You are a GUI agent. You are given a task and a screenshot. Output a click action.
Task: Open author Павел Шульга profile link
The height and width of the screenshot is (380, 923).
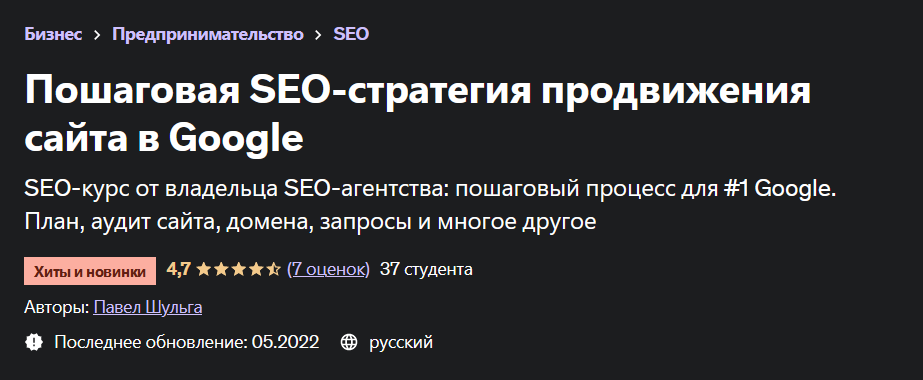click(148, 307)
